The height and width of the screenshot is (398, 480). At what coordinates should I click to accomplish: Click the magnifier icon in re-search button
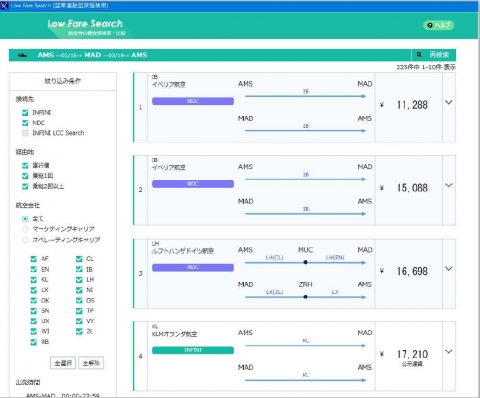click(x=419, y=55)
